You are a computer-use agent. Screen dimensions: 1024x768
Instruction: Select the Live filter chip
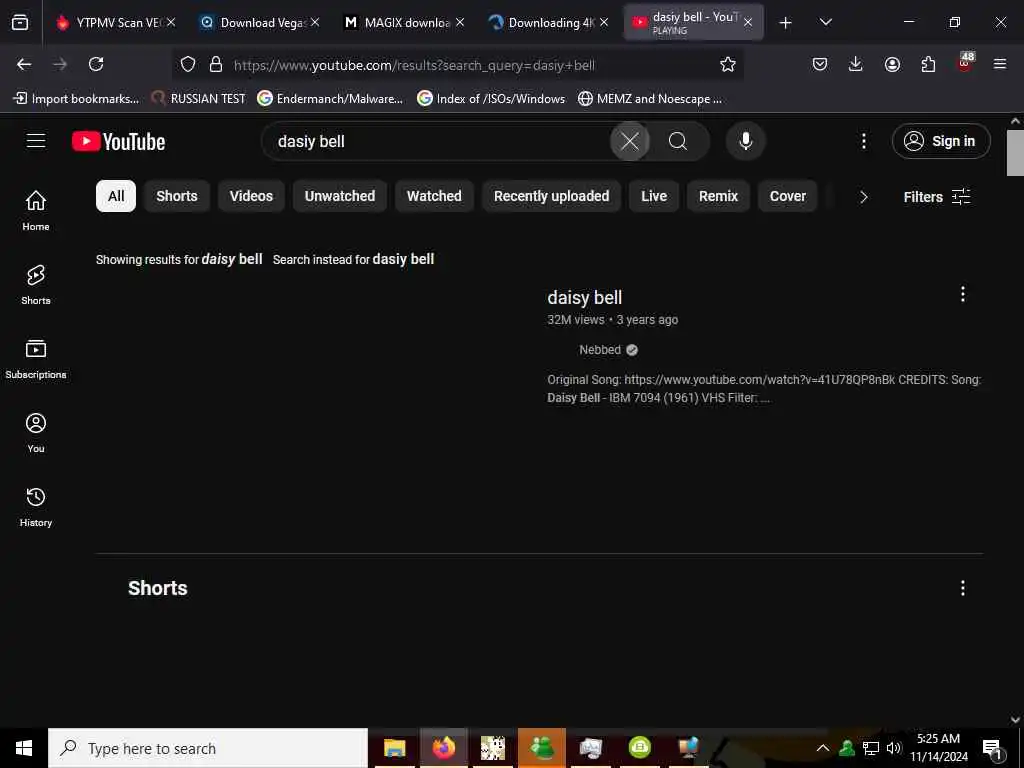(654, 196)
